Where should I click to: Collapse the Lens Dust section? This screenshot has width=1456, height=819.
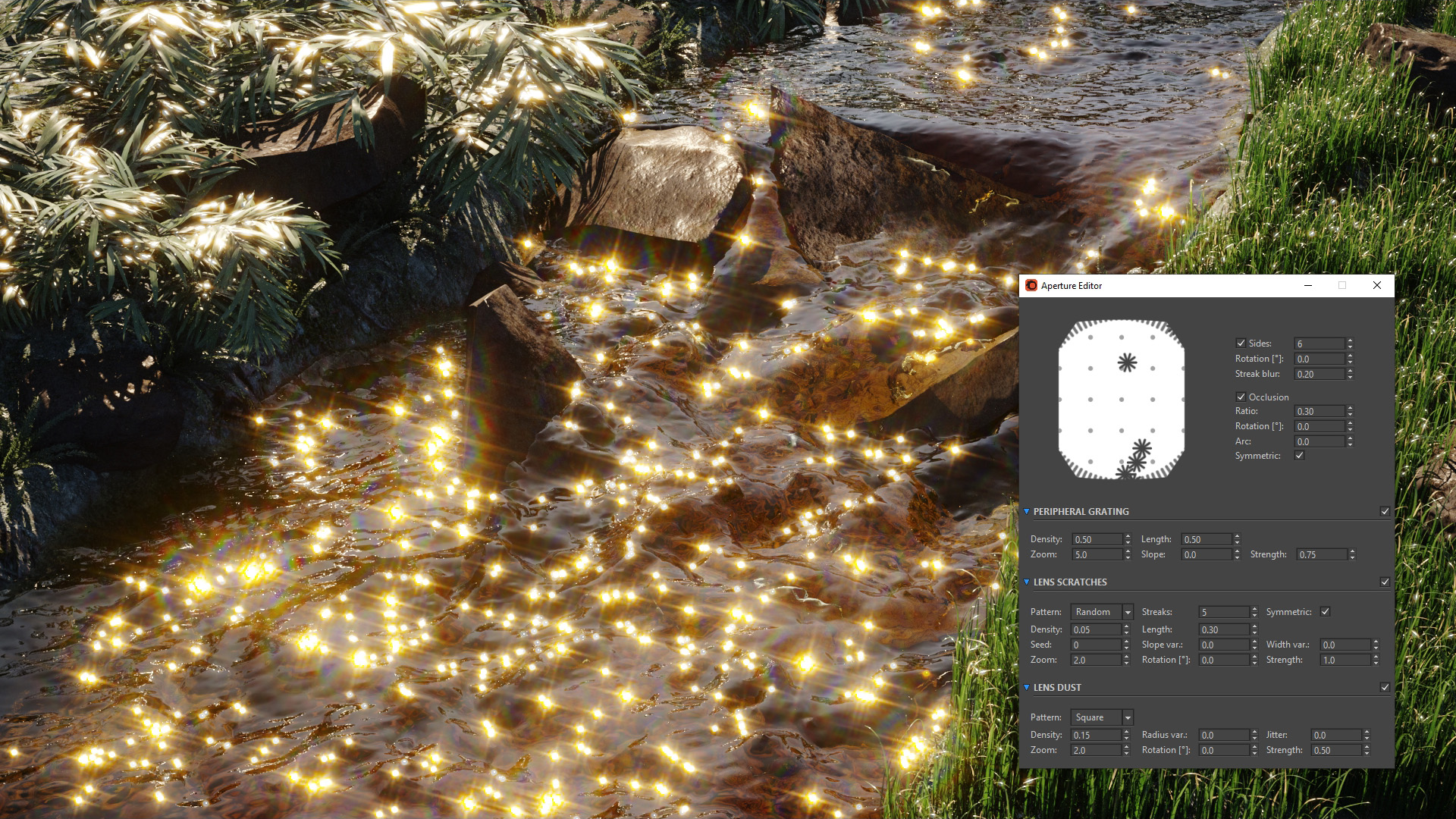click(x=1027, y=688)
